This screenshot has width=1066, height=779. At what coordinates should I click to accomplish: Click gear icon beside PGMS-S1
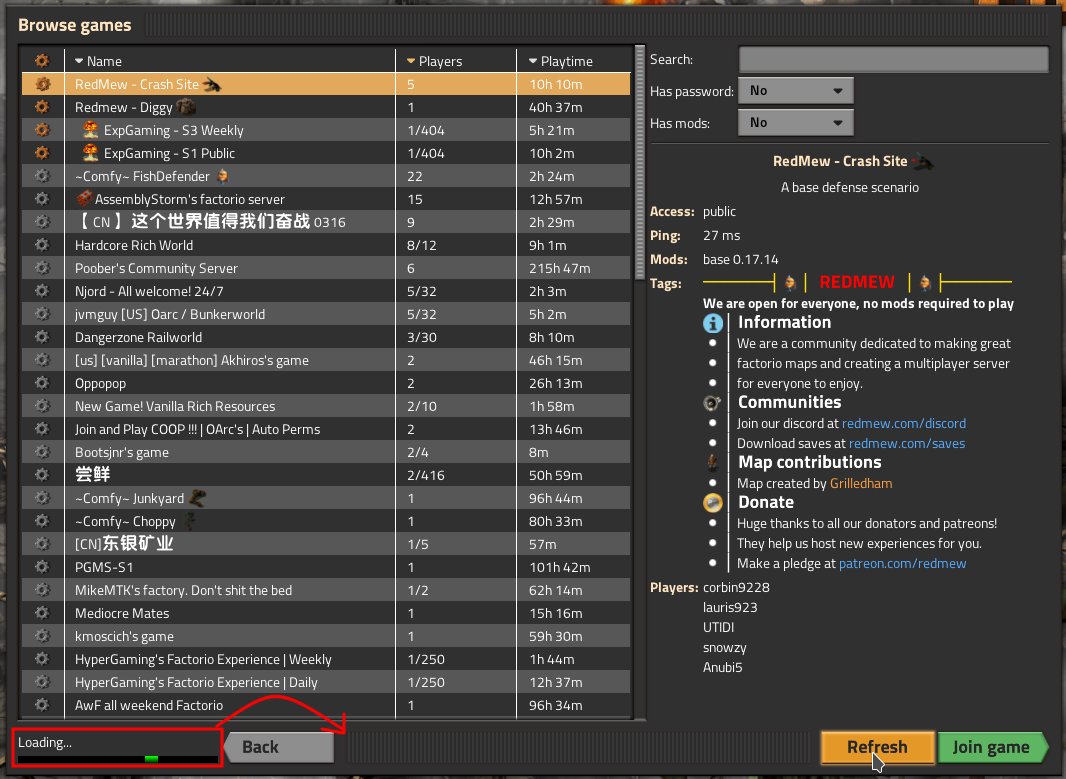click(42, 567)
